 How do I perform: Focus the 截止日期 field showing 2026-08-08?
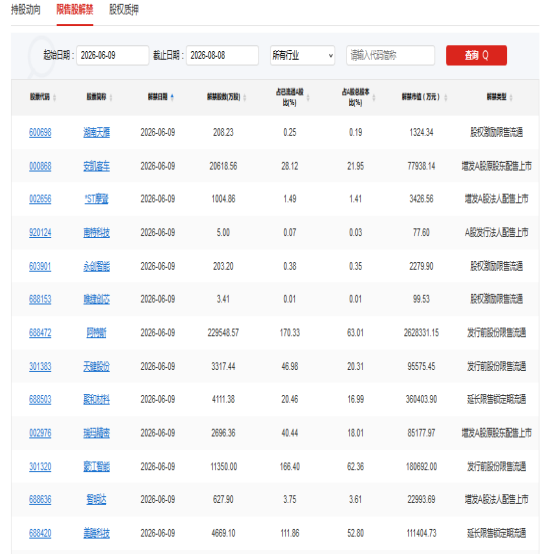pyautogui.click(x=222, y=56)
